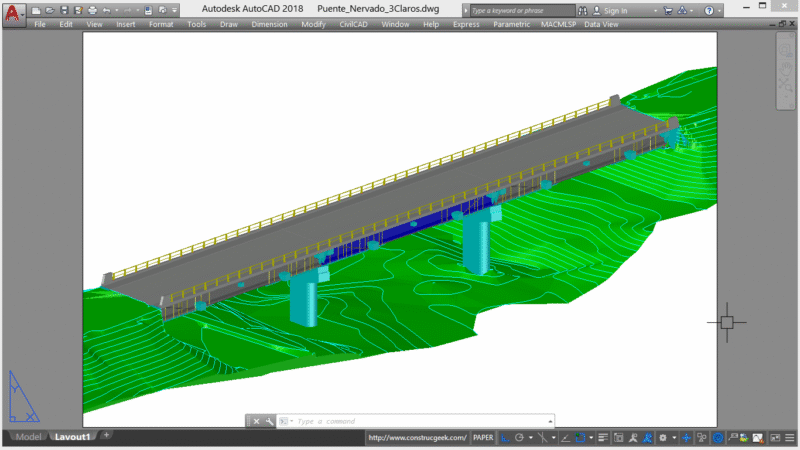Toggle Ortho mode in status bar
800x450 pixels.
point(505,438)
